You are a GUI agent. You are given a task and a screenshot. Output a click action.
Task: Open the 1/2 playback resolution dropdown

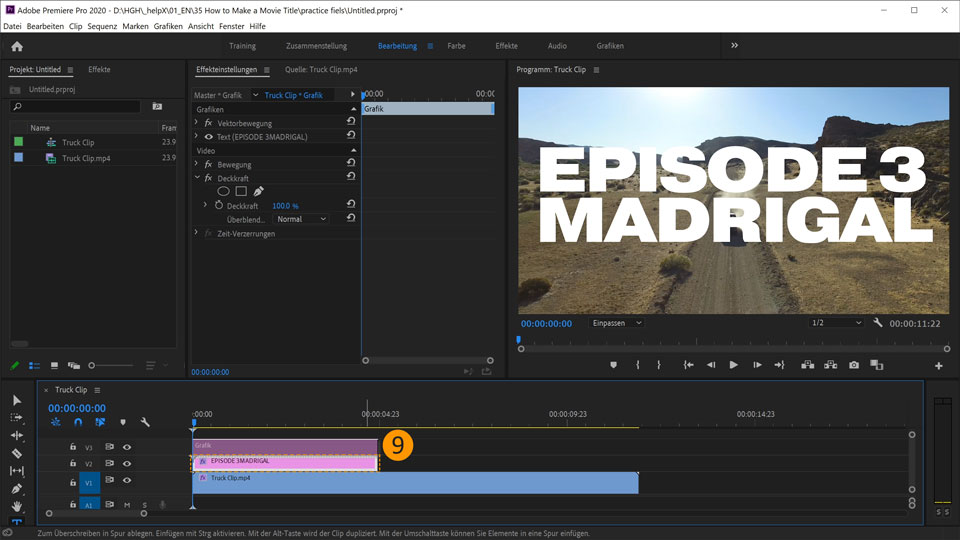(x=836, y=323)
